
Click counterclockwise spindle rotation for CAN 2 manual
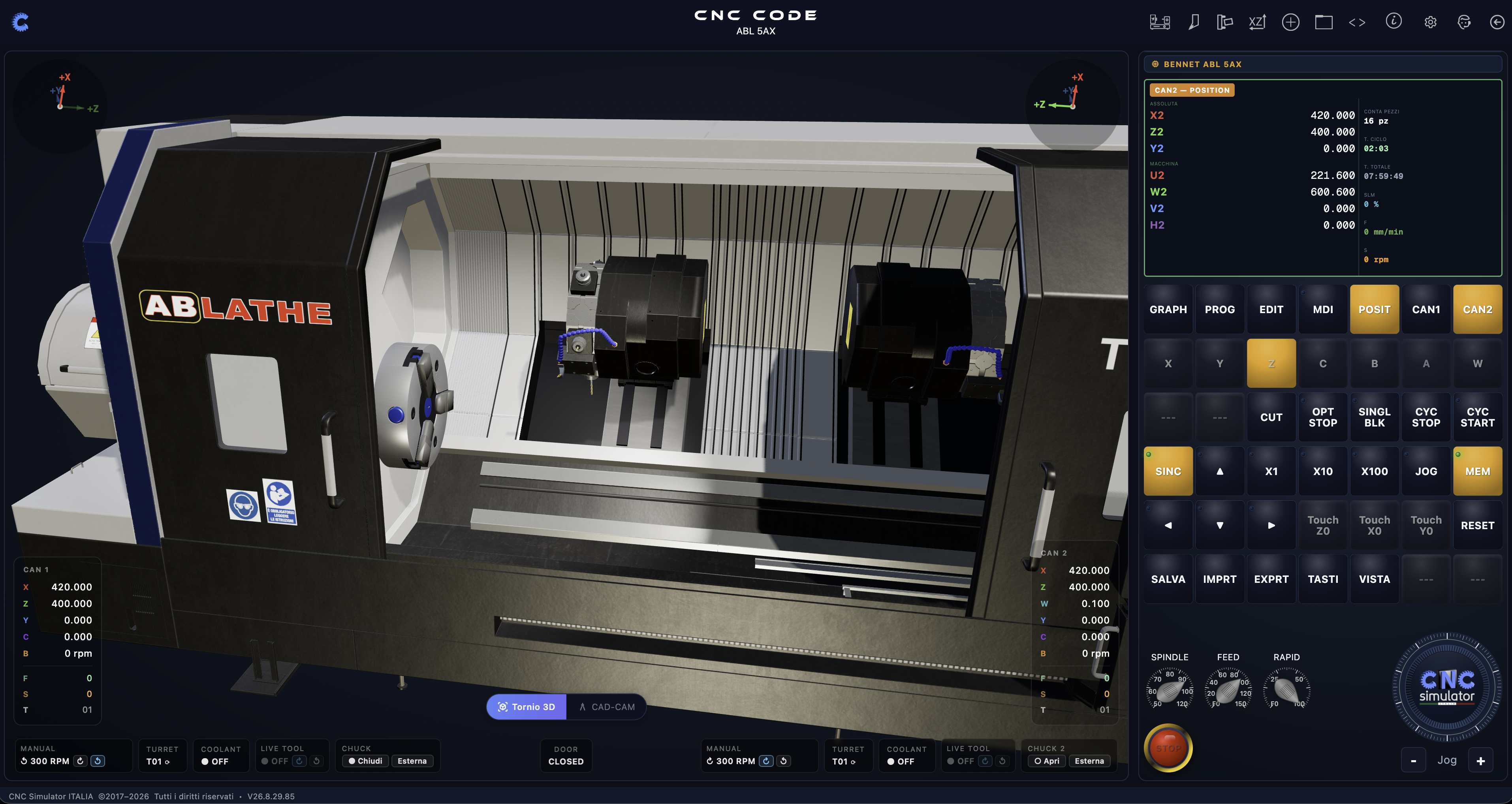(x=784, y=761)
